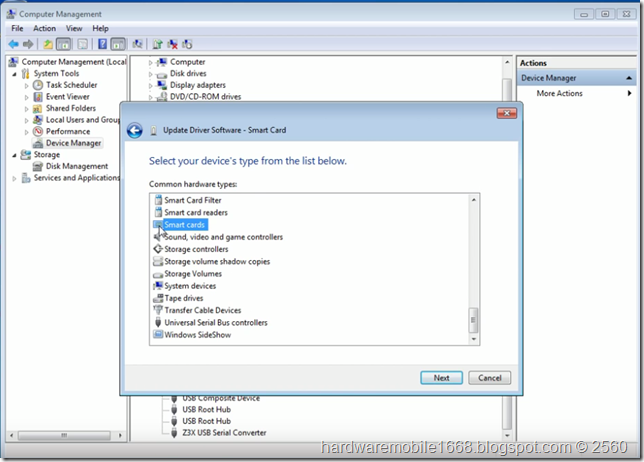Select Sound, video and game controllers
Screen dimensions: 644x462
(x=223, y=237)
